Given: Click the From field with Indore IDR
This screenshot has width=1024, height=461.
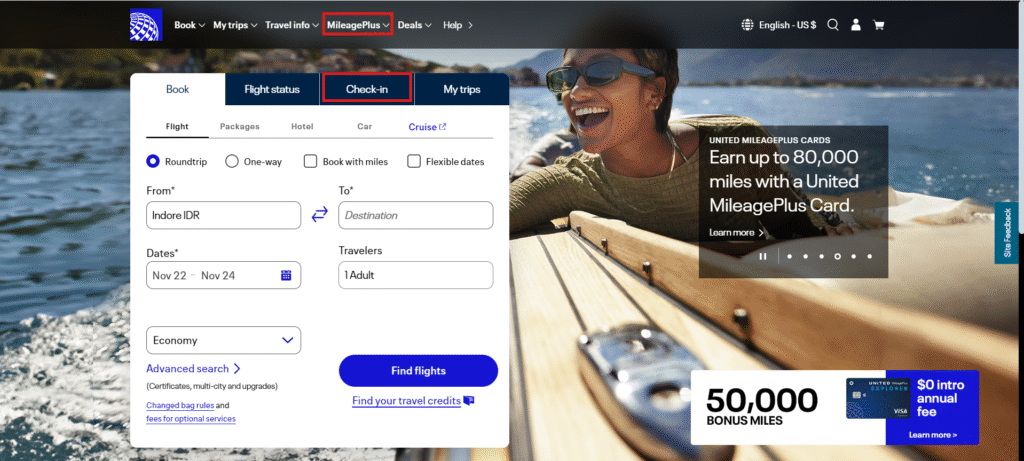Looking at the screenshot, I should point(223,215).
